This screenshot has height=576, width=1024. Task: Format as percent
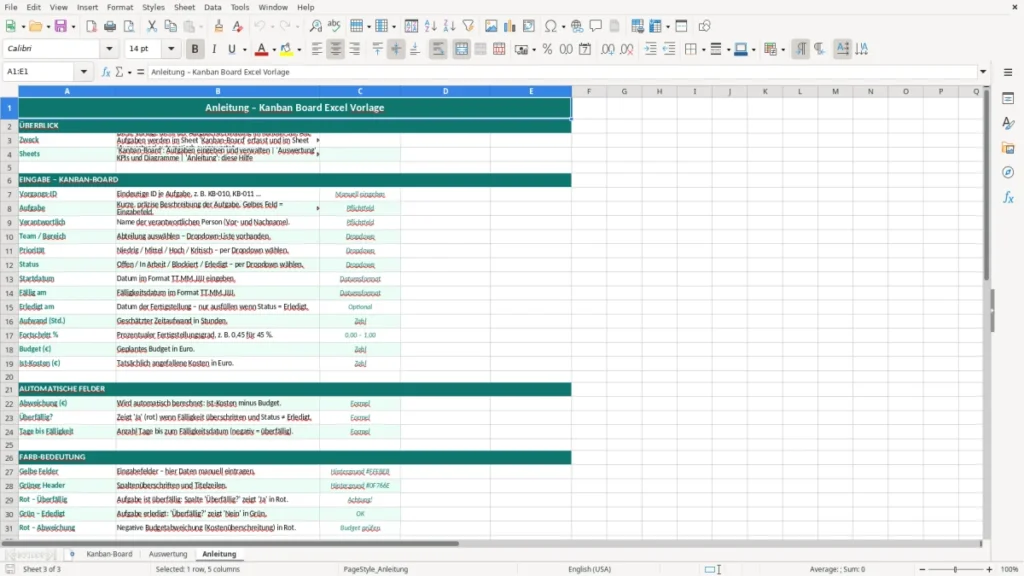pos(547,49)
